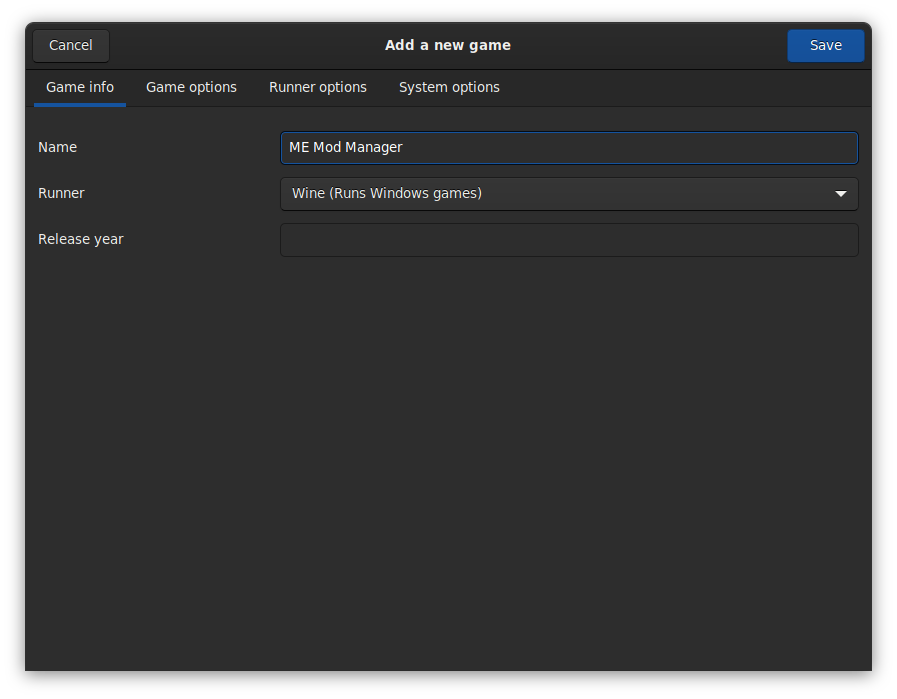
Task: Click into the Release year field
Action: (569, 240)
